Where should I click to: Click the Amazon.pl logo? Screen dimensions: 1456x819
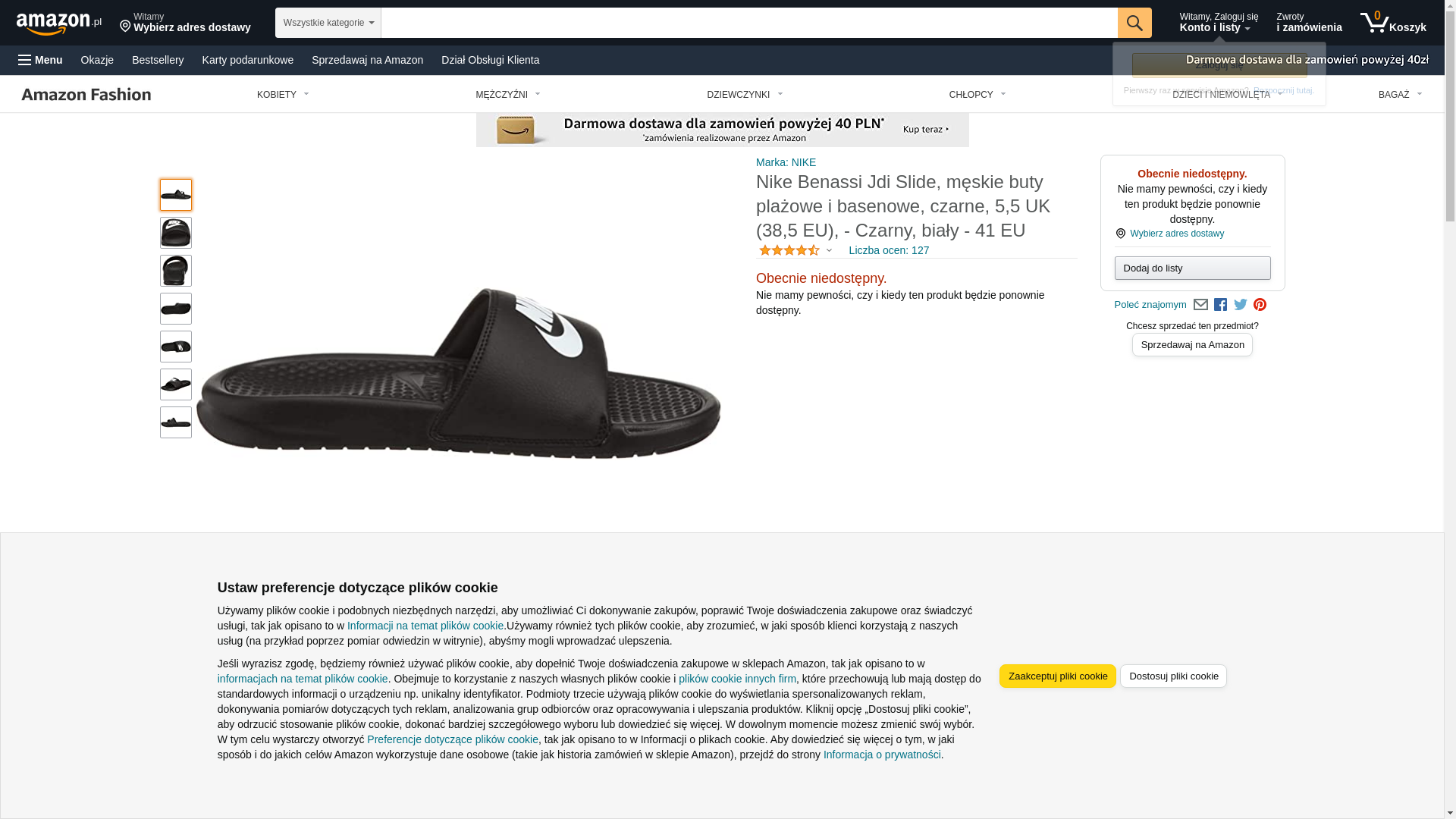tap(58, 24)
